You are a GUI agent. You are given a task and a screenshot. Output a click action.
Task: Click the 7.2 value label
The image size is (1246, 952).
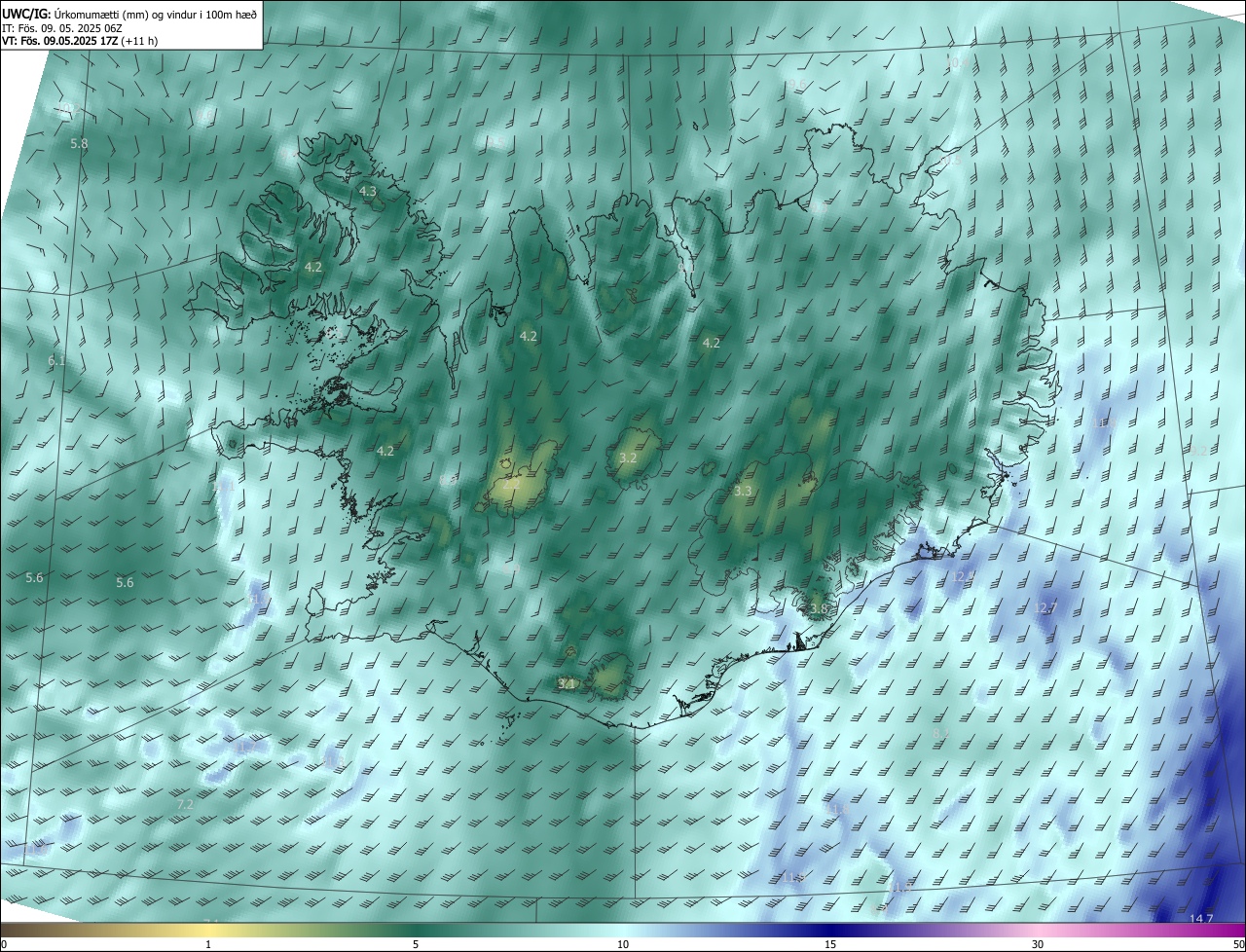pos(185,805)
